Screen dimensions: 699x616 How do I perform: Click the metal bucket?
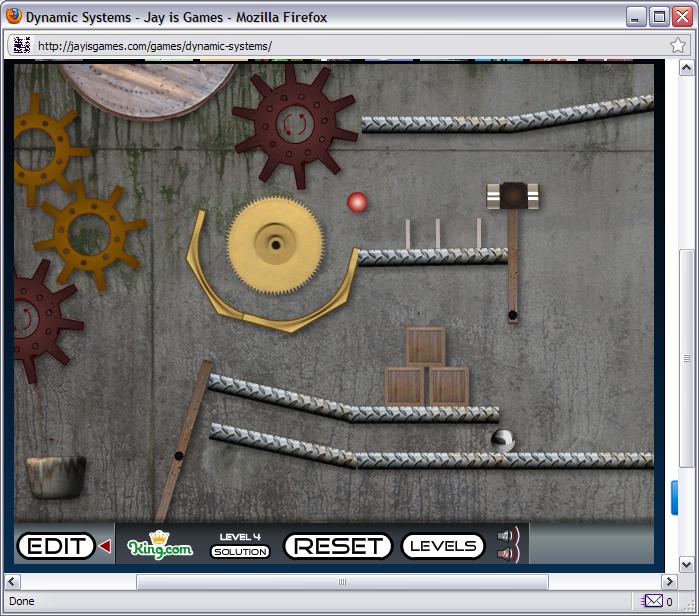coord(55,476)
